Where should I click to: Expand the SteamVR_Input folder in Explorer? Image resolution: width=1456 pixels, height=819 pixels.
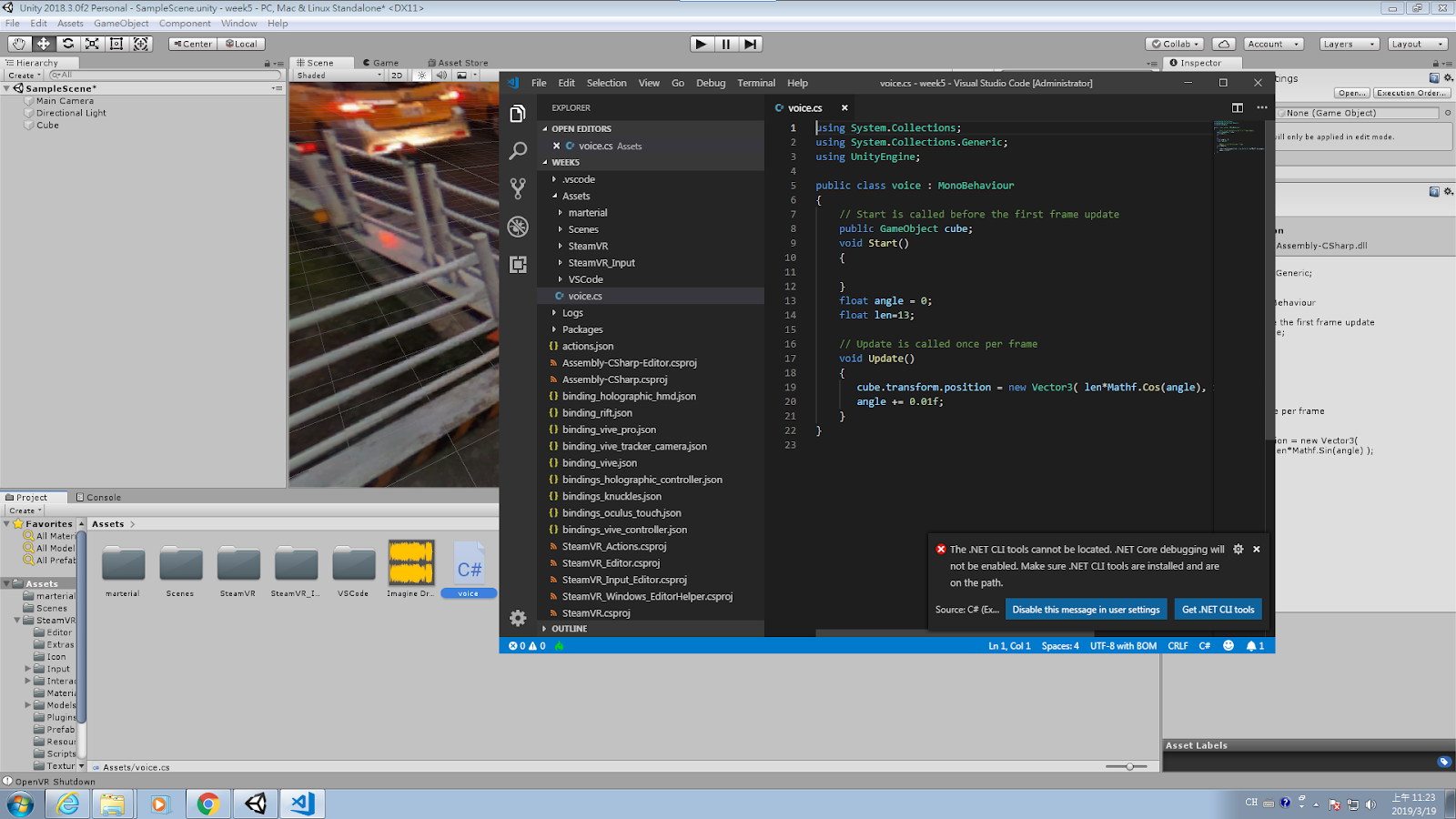pos(602,263)
